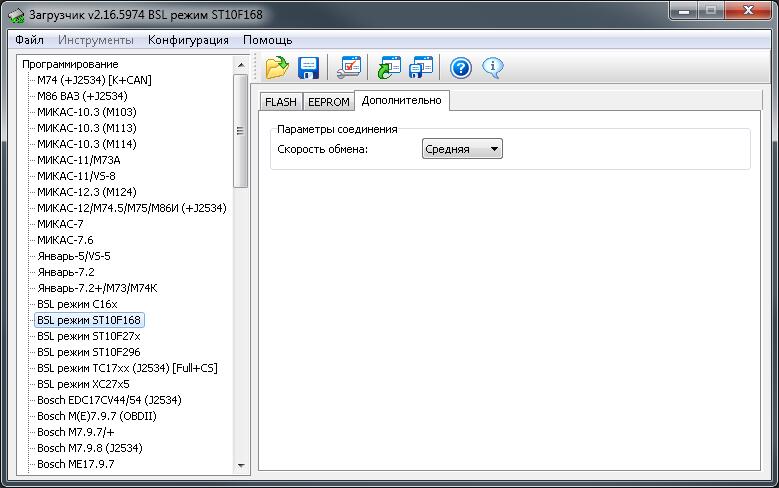Click the tree list scrollbar thumb
The height and width of the screenshot is (488, 779).
pos(240,131)
